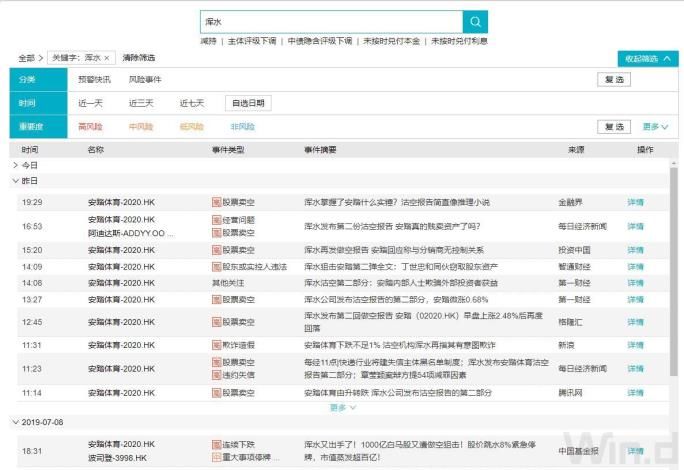684x470 pixels.
Task: Click the search input field containing 浑水
Action: tap(332, 22)
